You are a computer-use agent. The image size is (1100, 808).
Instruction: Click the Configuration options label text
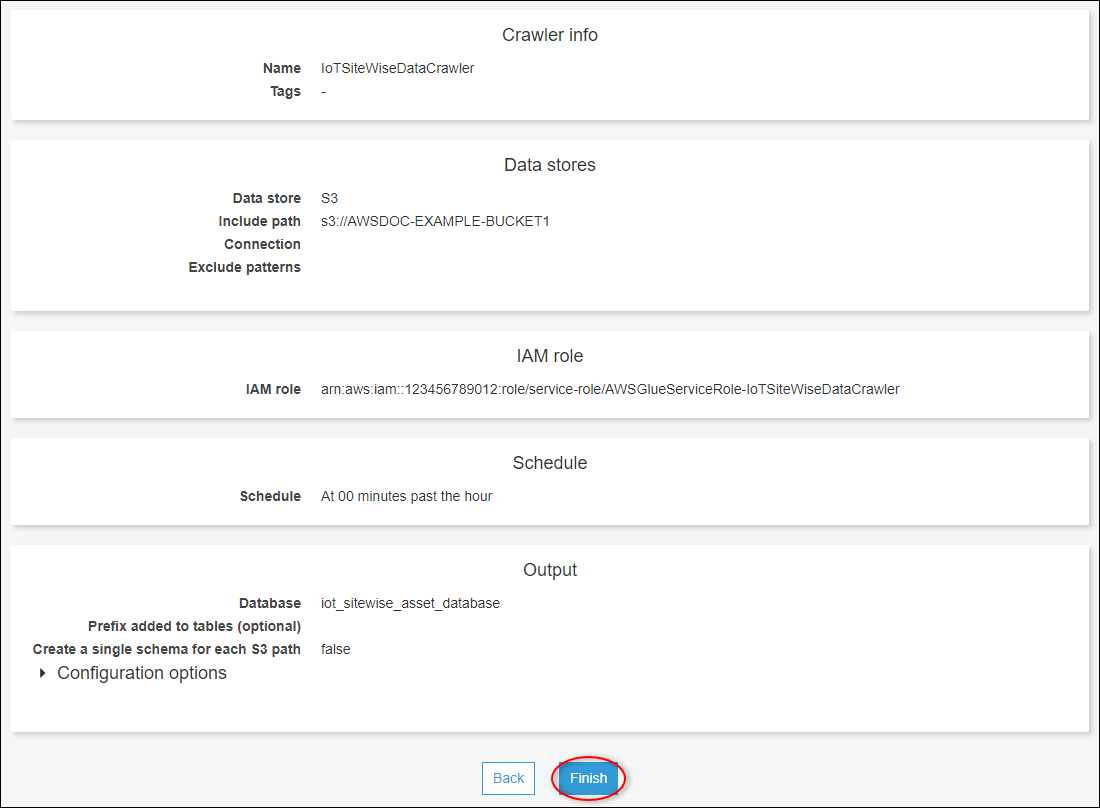pos(142,673)
